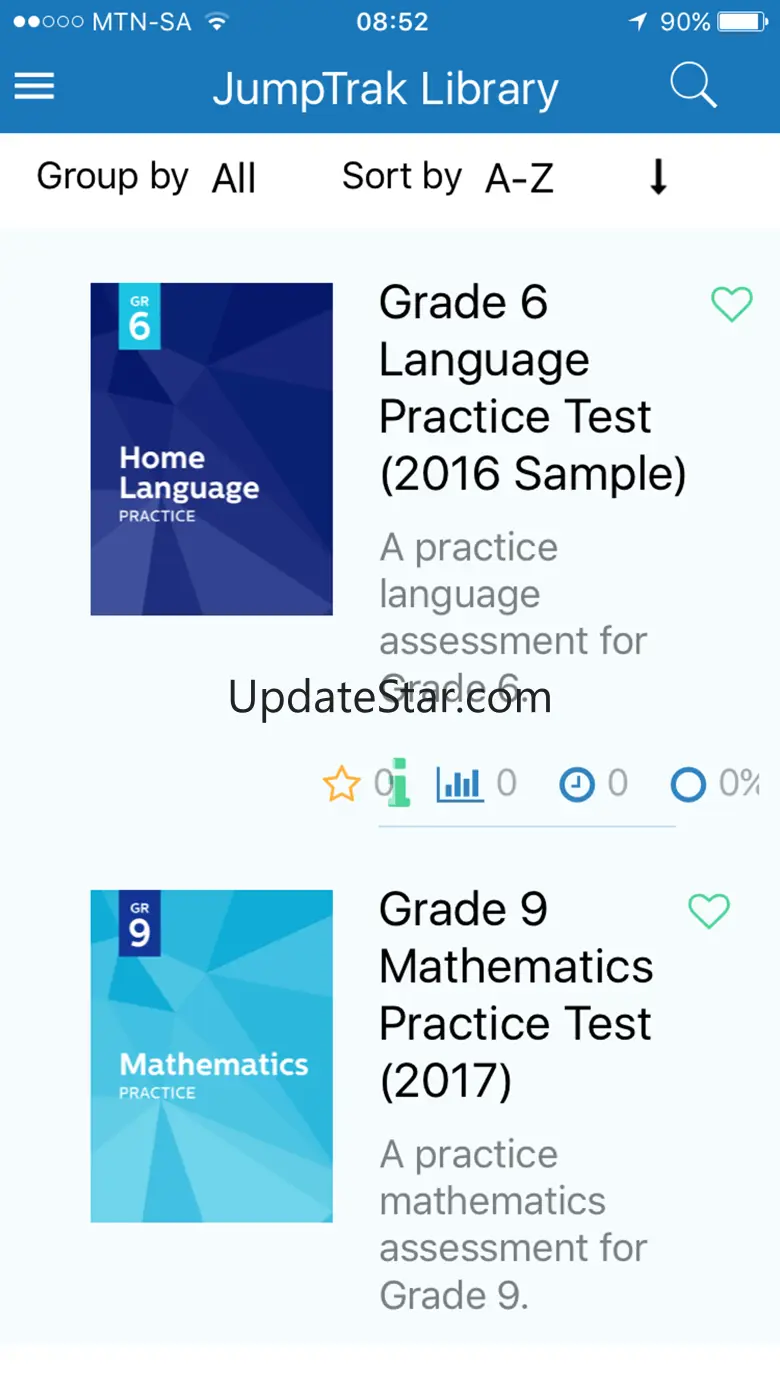Viewport: 780px width, 1387px height.
Task: Click the Grade 9 mathematics assessment description
Action: (x=513, y=1224)
